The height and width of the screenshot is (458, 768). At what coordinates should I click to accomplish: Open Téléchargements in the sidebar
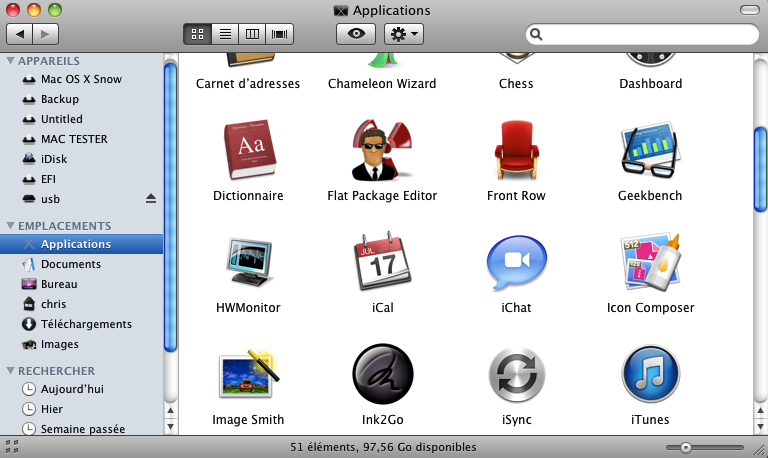coord(81,324)
